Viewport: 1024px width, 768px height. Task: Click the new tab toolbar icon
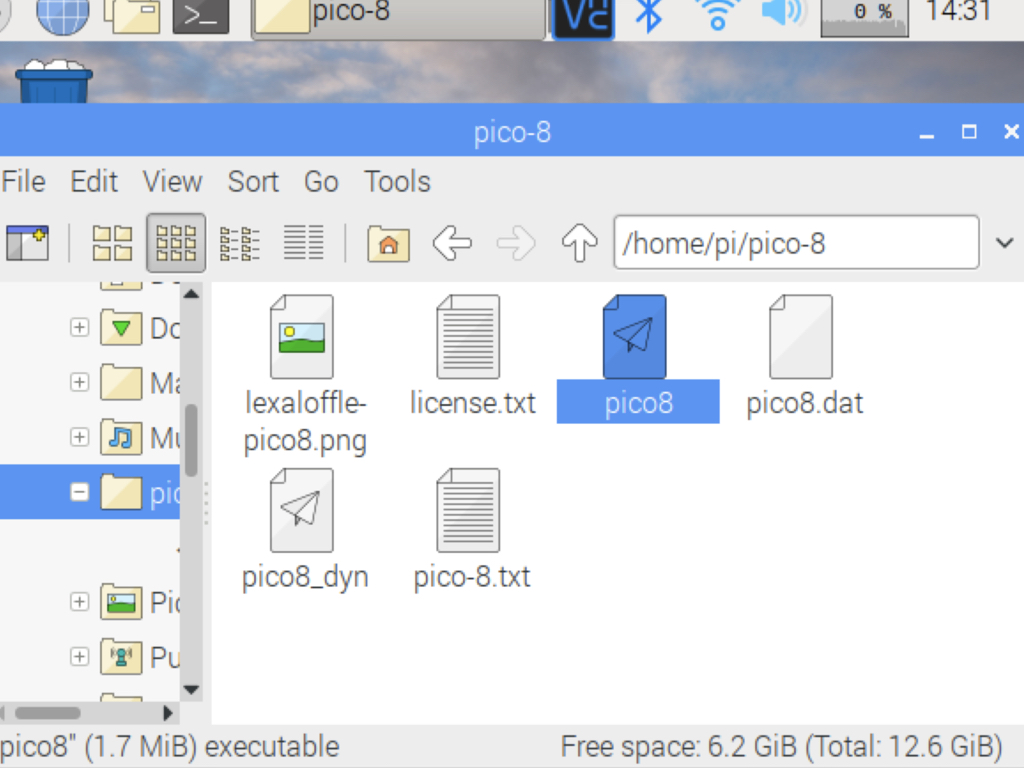pos(27,243)
